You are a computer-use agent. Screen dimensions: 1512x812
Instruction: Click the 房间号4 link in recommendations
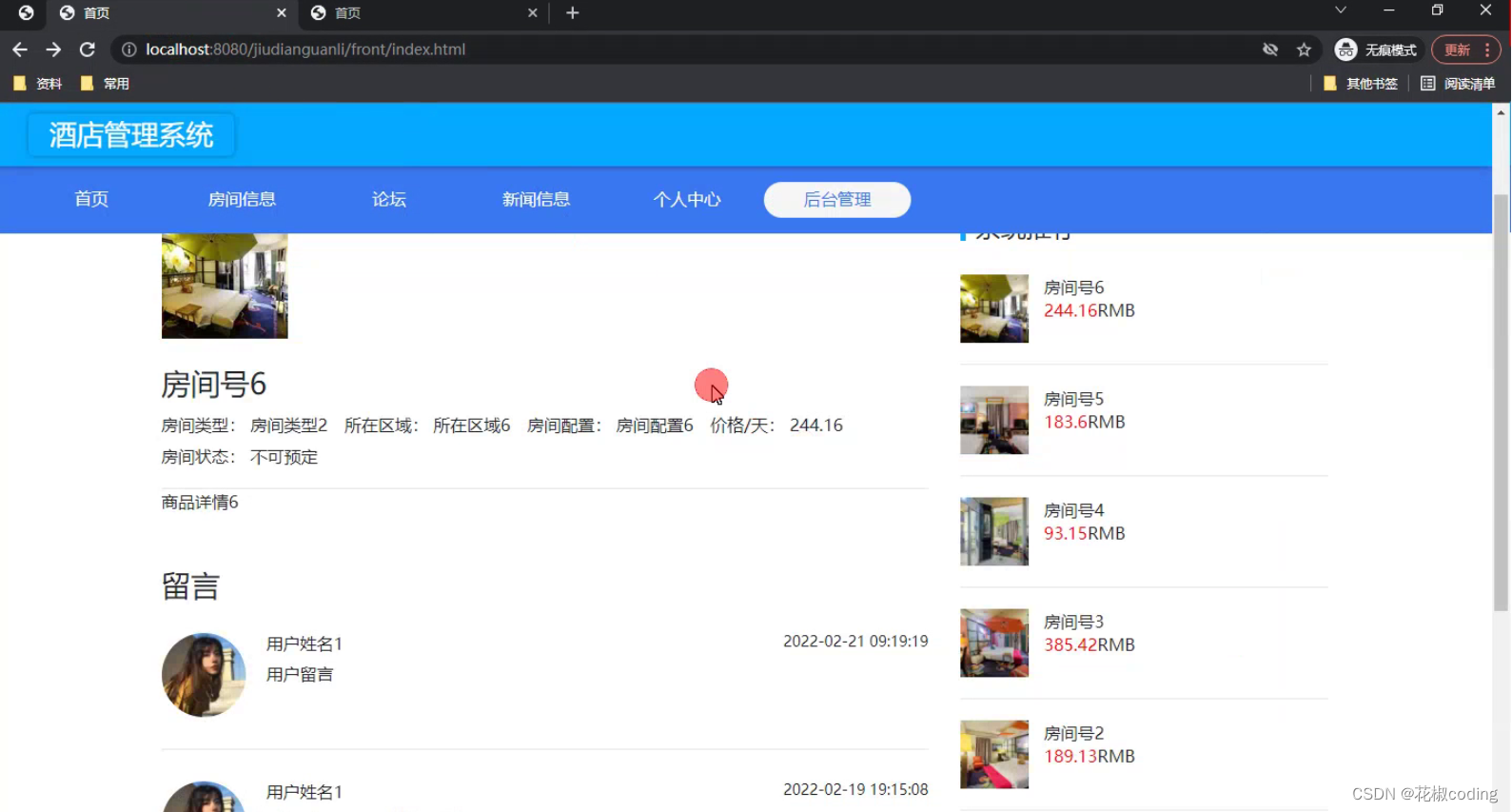pos(1073,510)
